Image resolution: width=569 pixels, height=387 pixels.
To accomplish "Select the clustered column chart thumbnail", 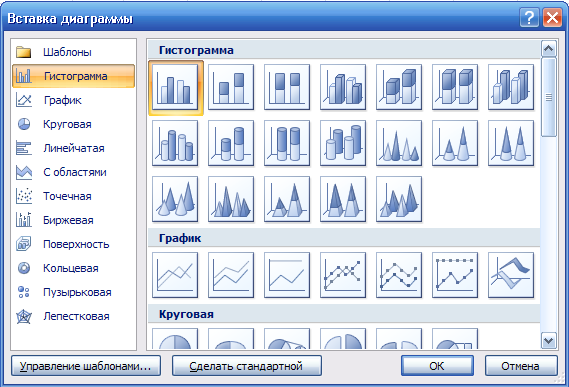I will (175, 87).
